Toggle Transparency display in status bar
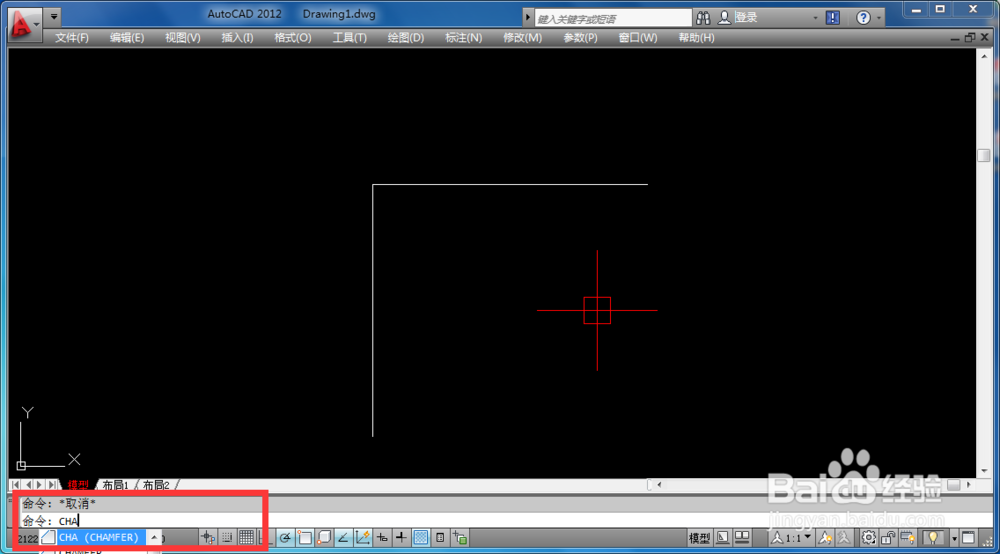This screenshot has width=1000, height=554. click(420, 538)
